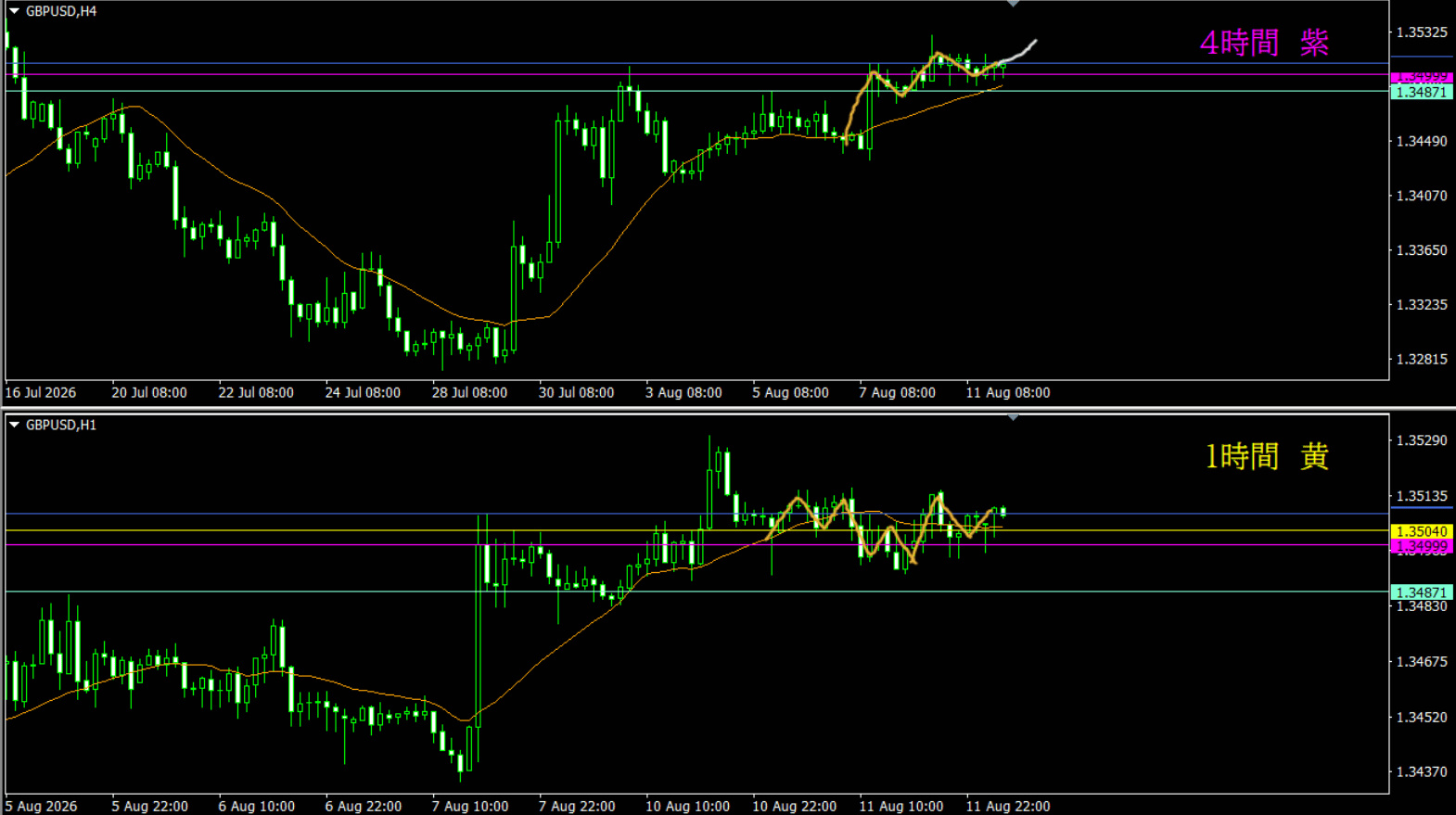The width and height of the screenshot is (1456, 815).
Task: Click the '7 Aug 08:00' time label
Action: point(897,392)
